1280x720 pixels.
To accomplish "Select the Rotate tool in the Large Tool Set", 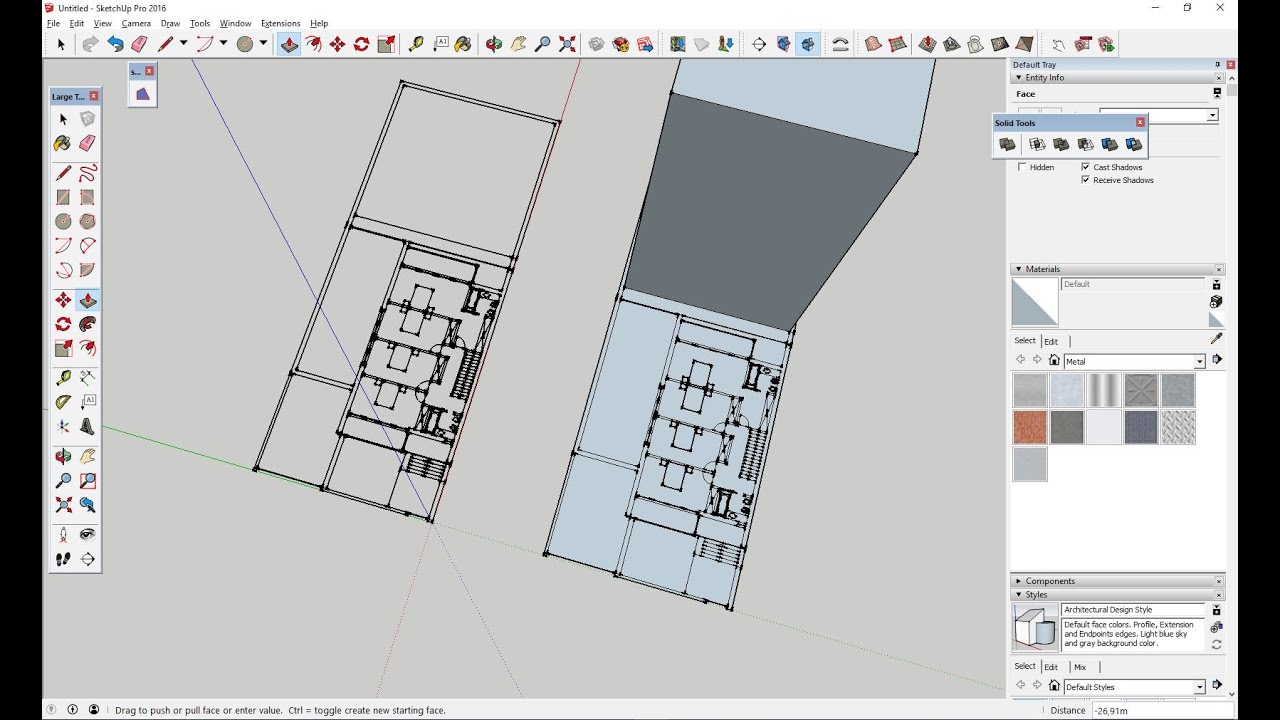I will coord(63,324).
